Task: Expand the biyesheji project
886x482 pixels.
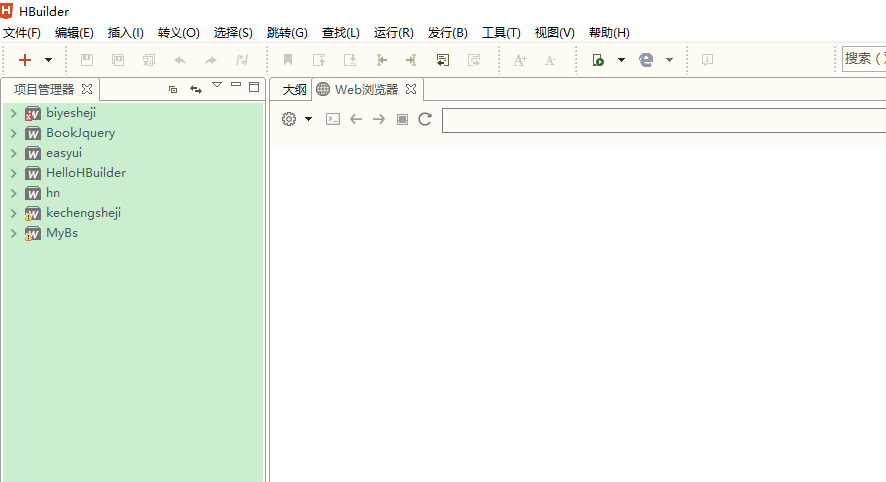Action: click(x=13, y=113)
